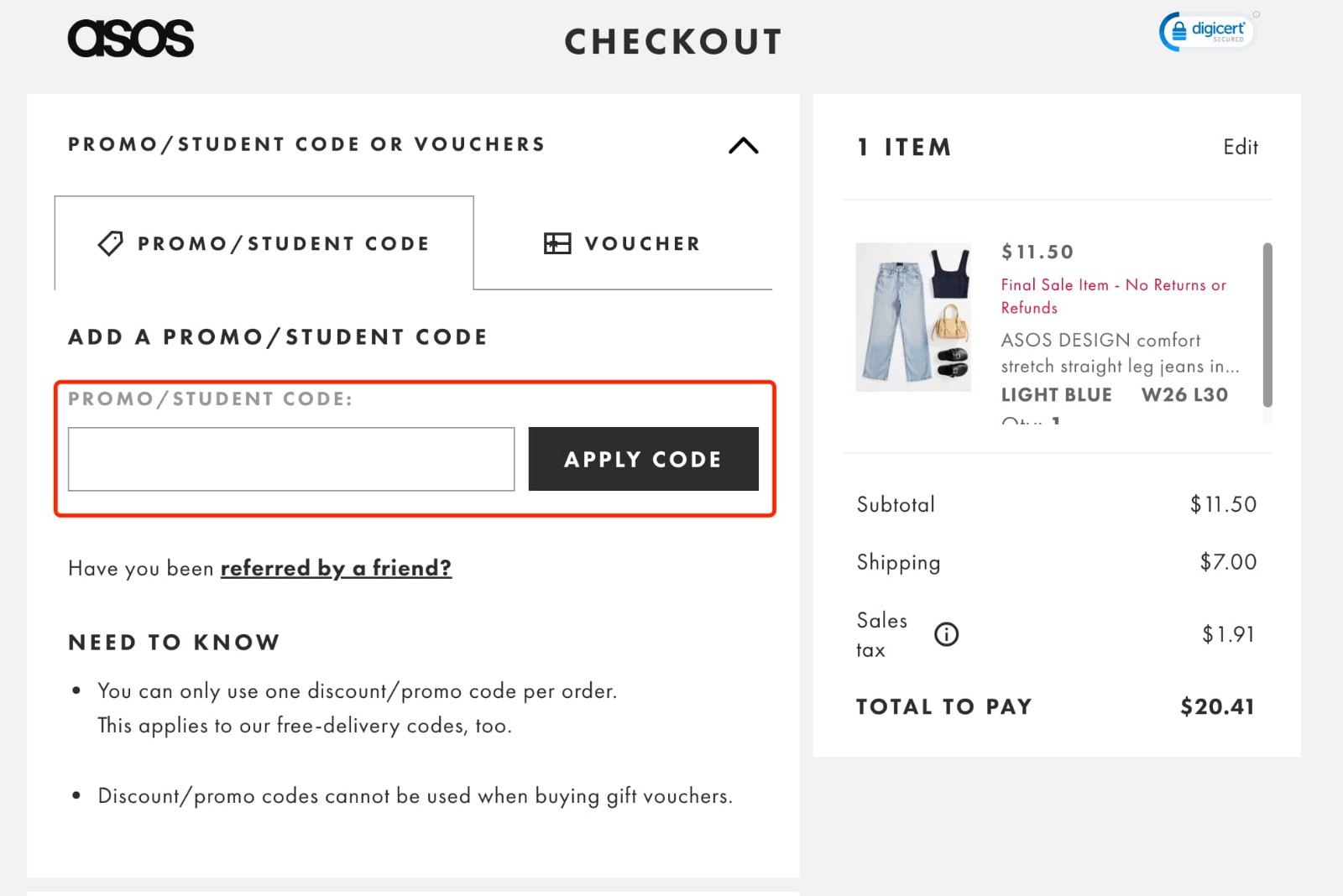Click the Total to Pay amount
This screenshot has height=896, width=1343.
[1216, 706]
